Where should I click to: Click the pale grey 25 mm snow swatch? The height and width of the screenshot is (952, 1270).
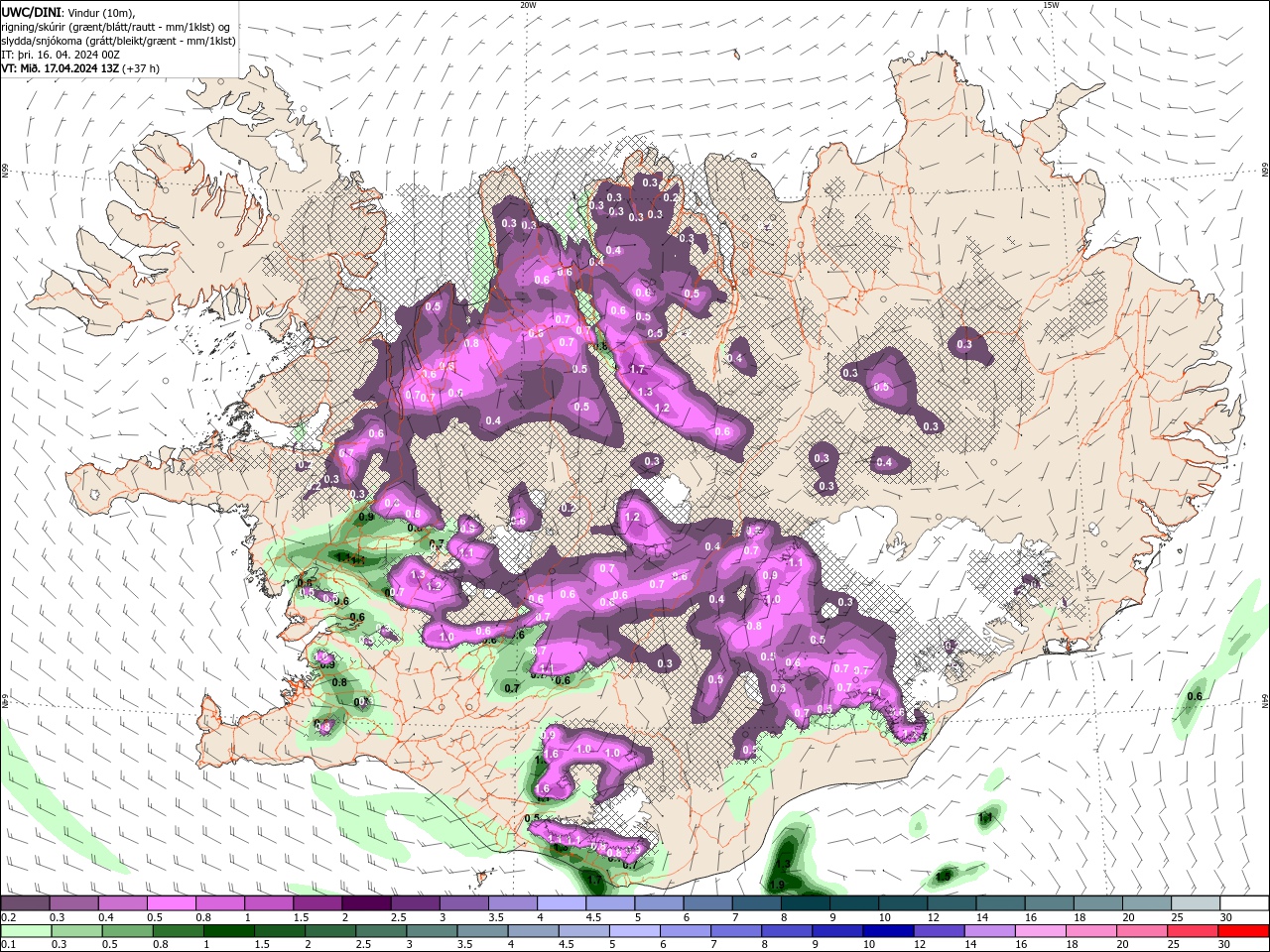tap(1196, 903)
